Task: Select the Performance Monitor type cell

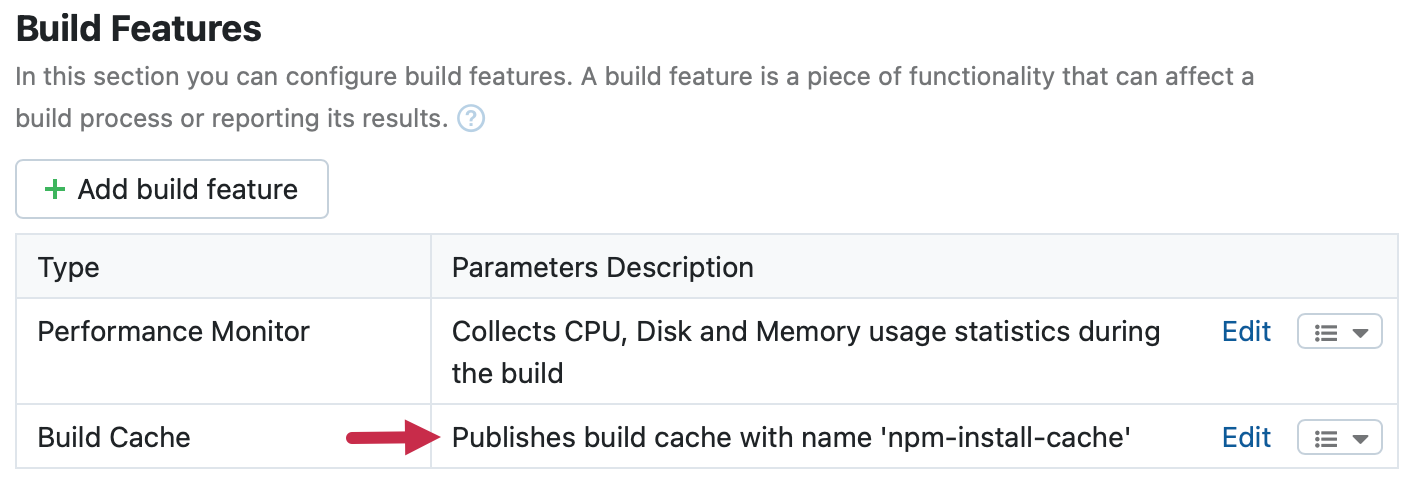Action: pyautogui.click(x=173, y=331)
